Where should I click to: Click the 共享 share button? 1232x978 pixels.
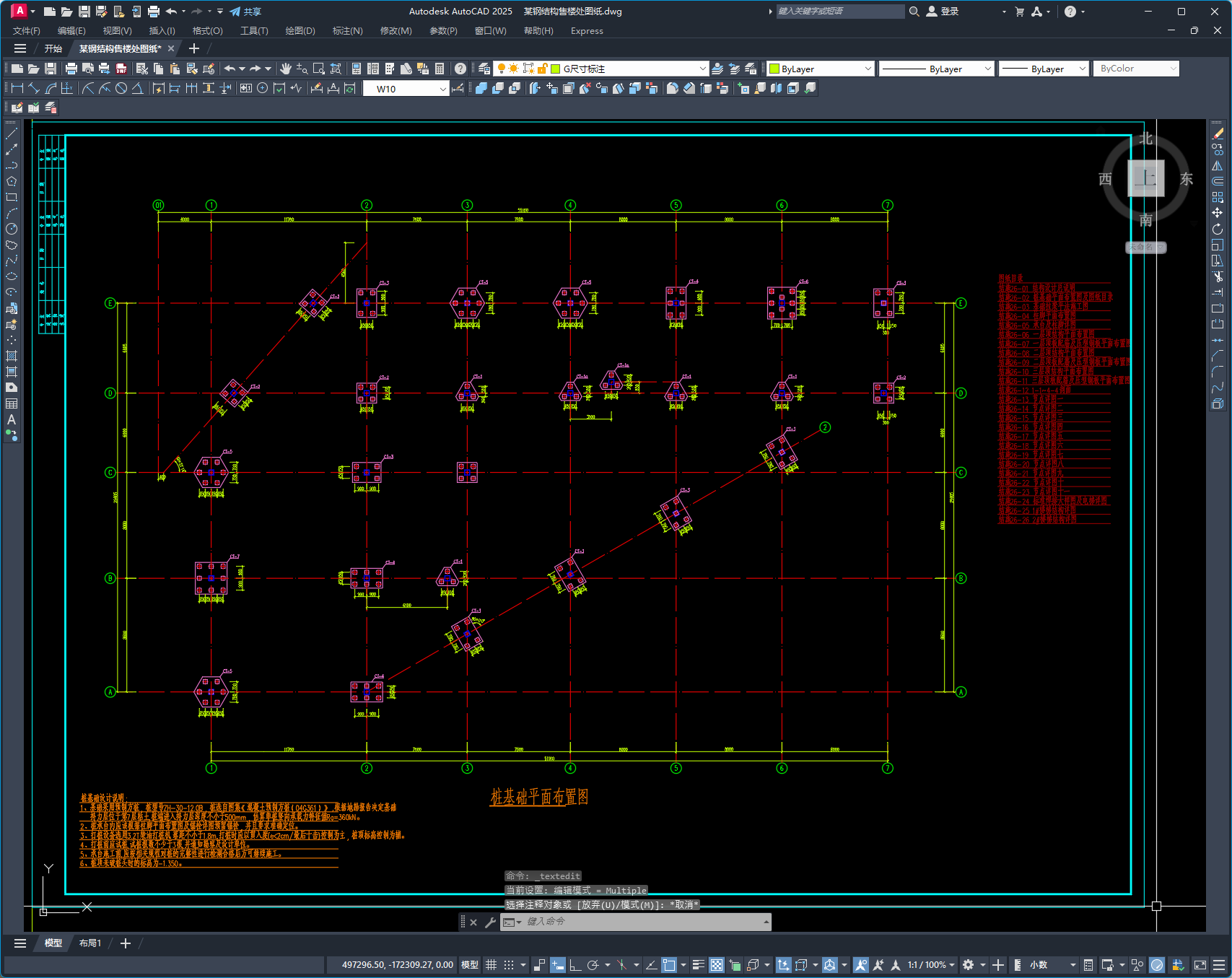tap(245, 12)
